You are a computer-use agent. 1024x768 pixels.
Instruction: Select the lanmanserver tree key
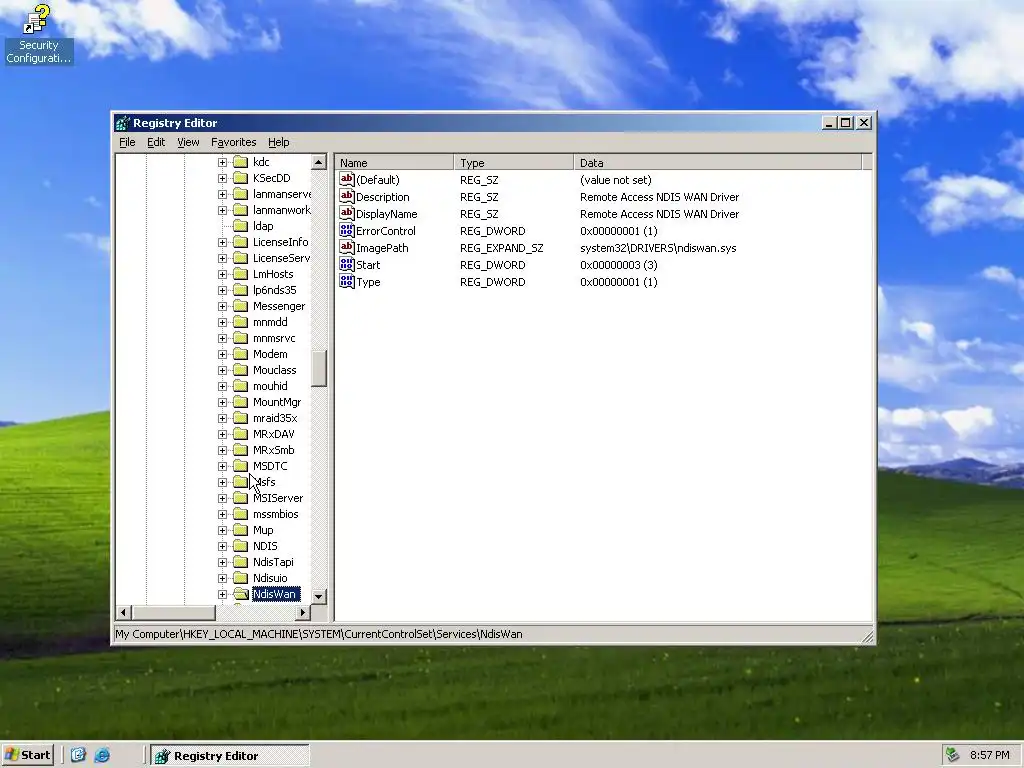click(x=281, y=194)
